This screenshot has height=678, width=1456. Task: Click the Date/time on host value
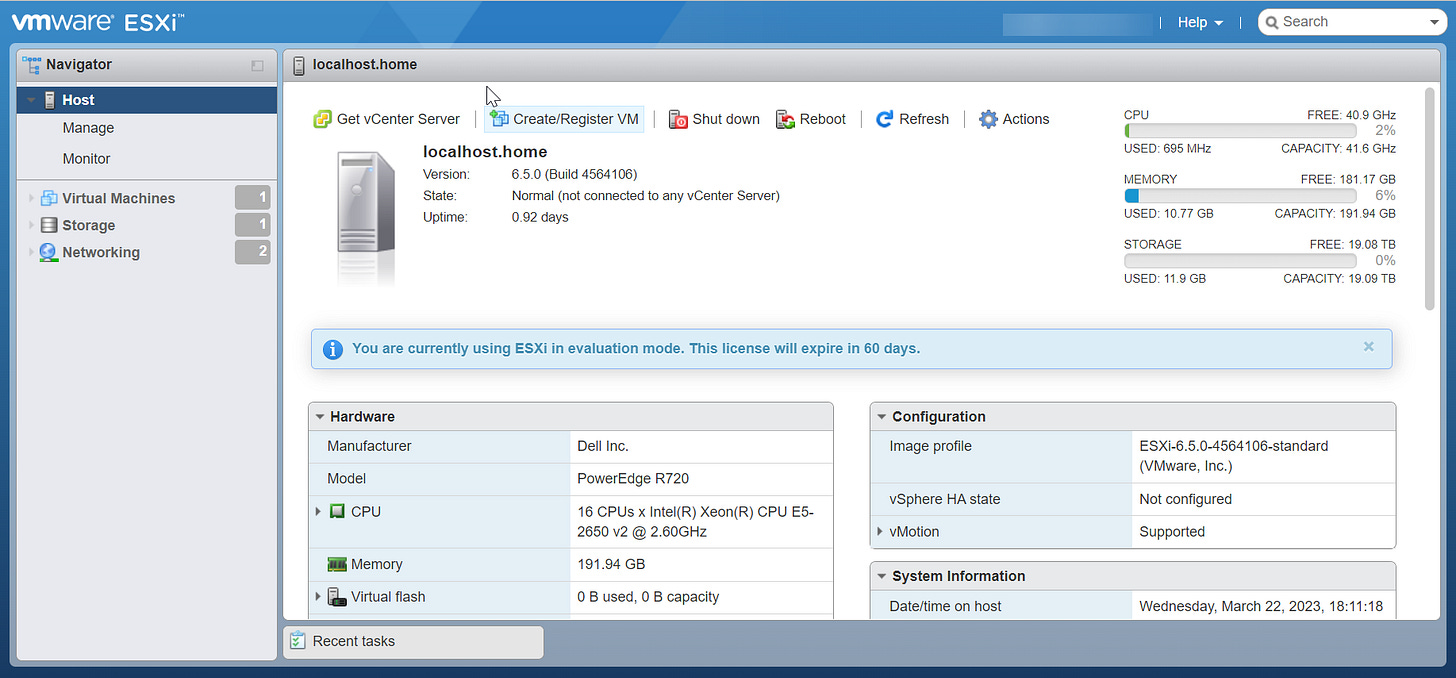1261,606
